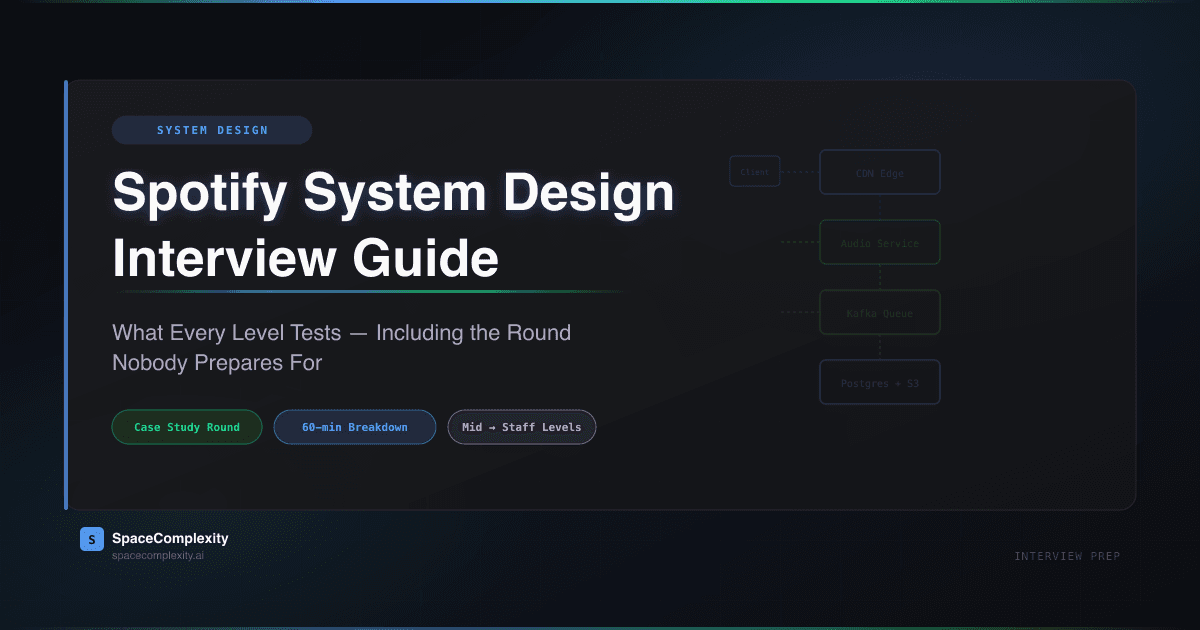Click the Postgres + S3 diagram box

pyautogui.click(x=880, y=382)
